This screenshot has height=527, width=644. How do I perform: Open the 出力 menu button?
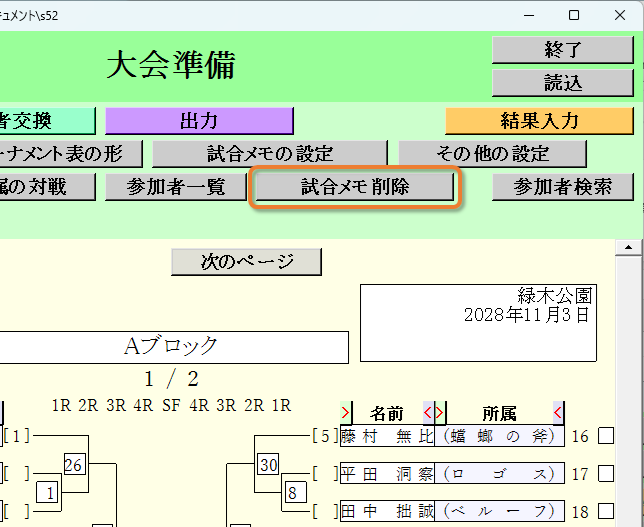tap(199, 121)
